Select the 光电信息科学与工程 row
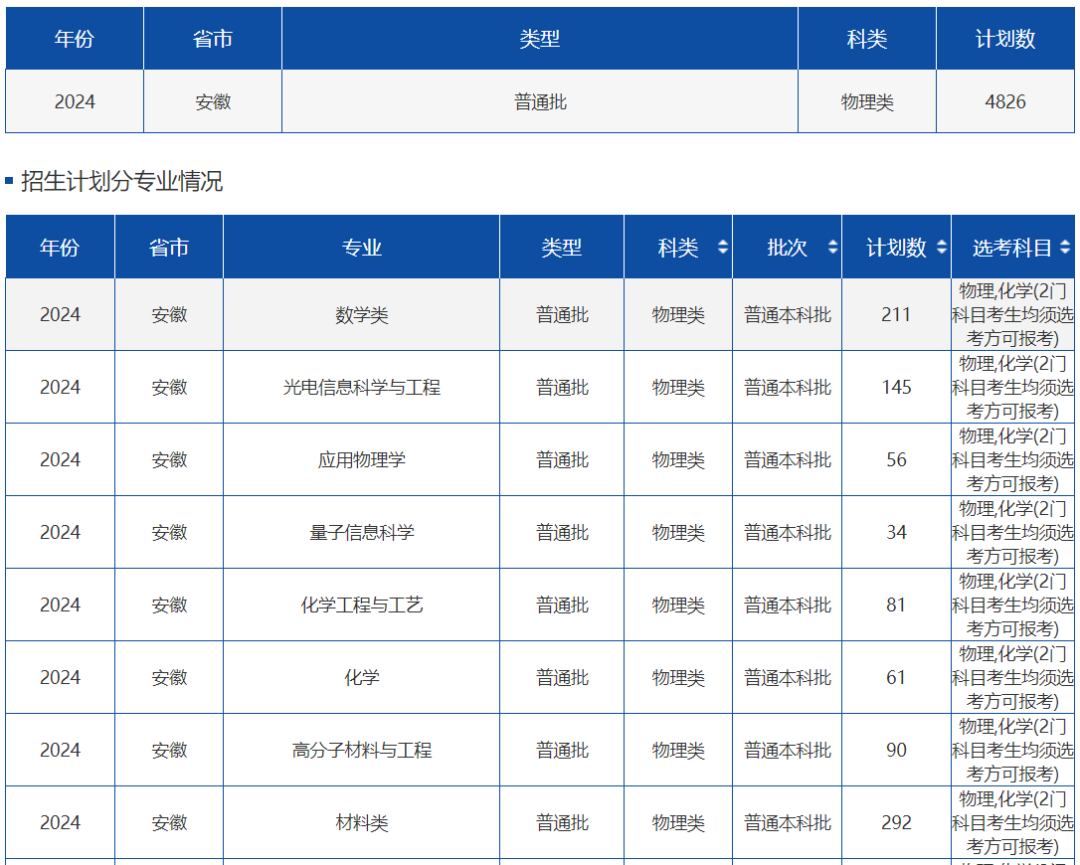 (361, 387)
